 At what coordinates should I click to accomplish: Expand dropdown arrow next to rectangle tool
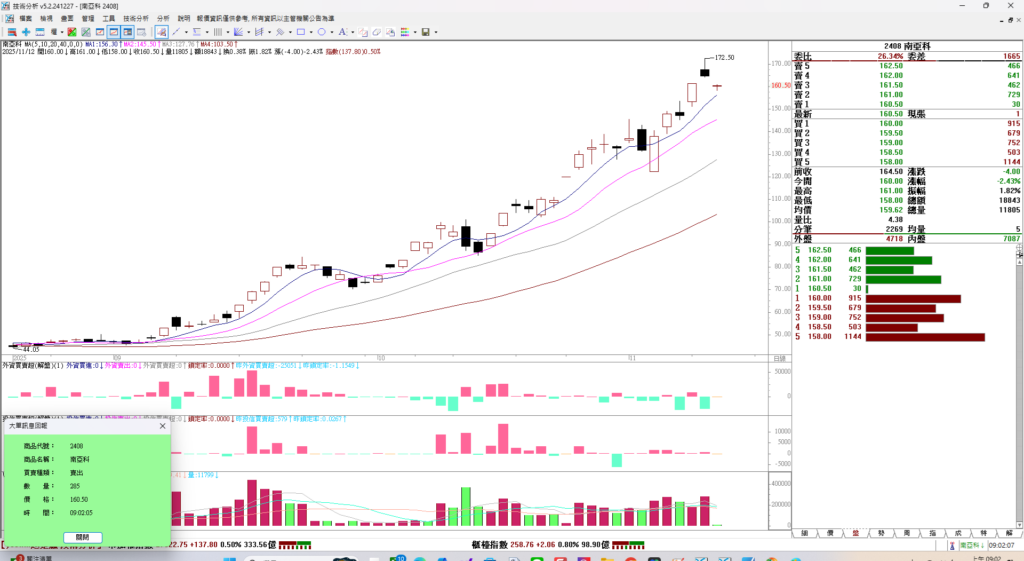tap(310, 32)
